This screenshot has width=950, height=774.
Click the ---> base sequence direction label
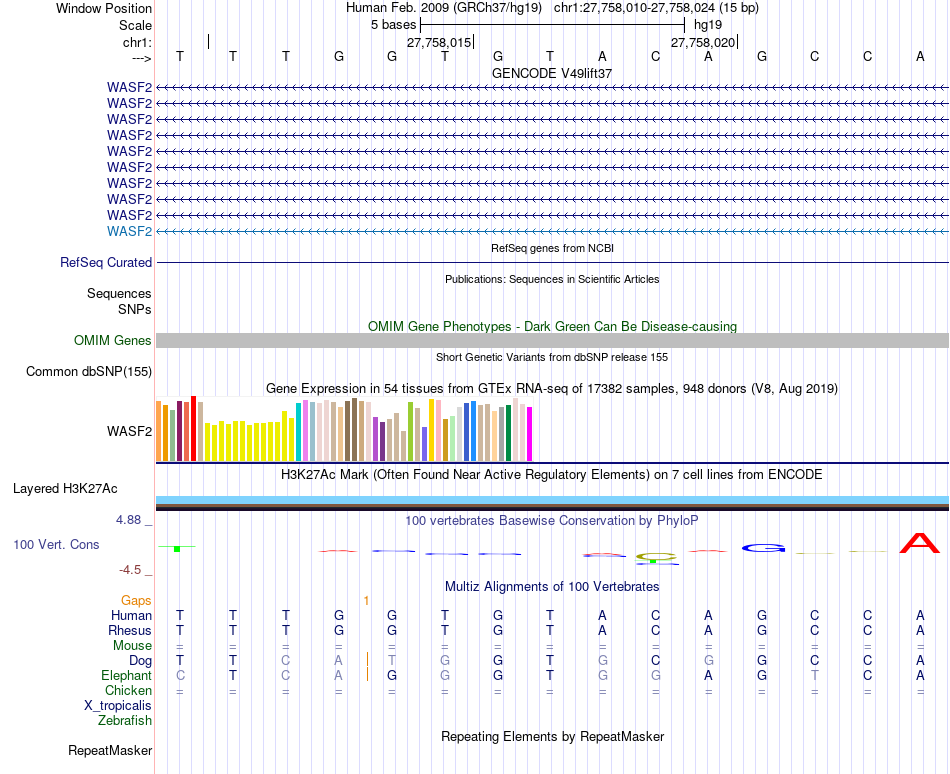pos(141,58)
